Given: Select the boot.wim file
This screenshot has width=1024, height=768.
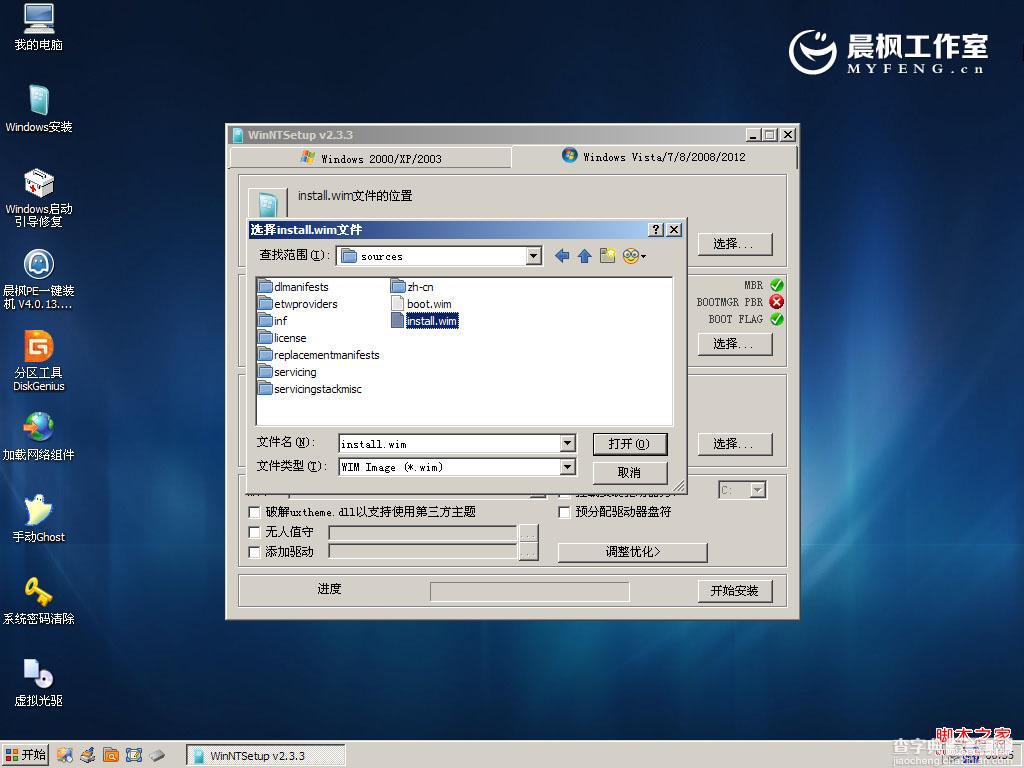Looking at the screenshot, I should 421,304.
